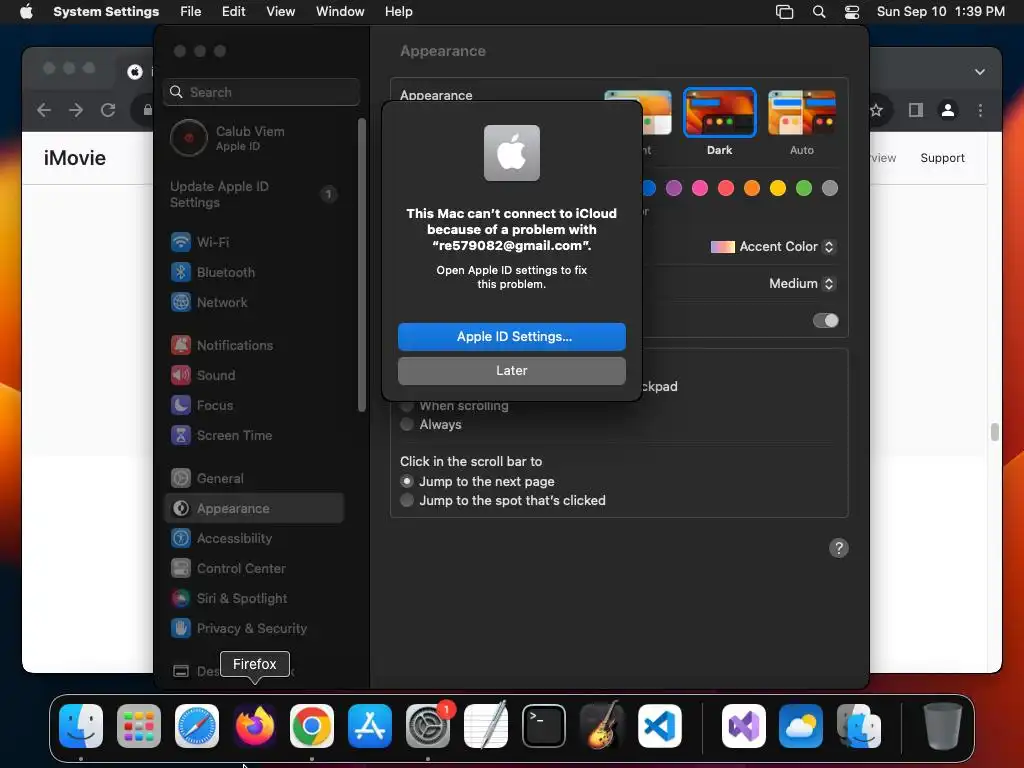The width and height of the screenshot is (1024, 768).
Task: Open System Settings app menu
Action: tap(106, 12)
